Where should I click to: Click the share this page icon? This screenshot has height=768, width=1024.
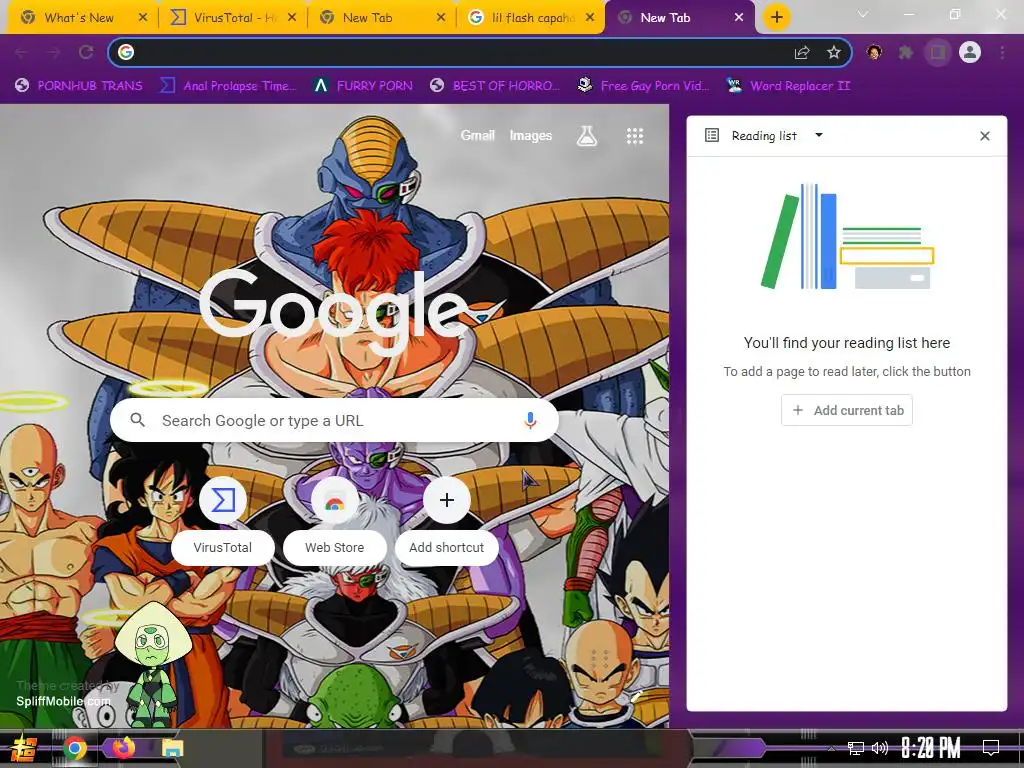(802, 52)
